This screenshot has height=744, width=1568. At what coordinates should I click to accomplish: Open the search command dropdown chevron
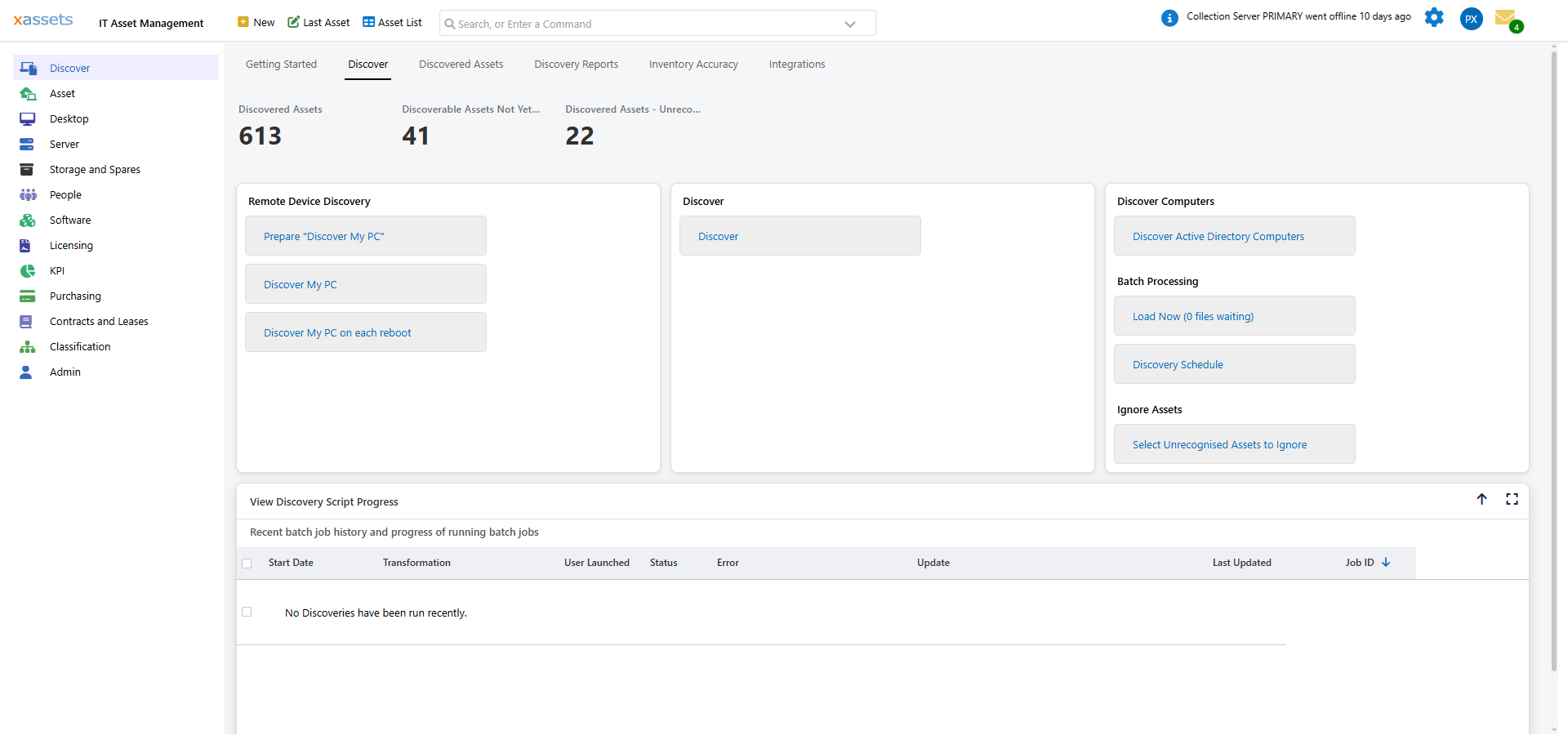click(x=849, y=23)
